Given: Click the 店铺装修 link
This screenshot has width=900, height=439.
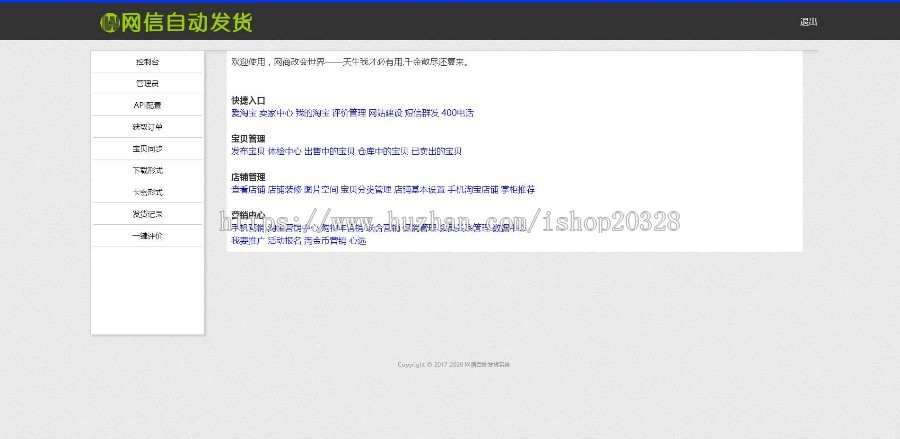Looking at the screenshot, I should 285,189.
